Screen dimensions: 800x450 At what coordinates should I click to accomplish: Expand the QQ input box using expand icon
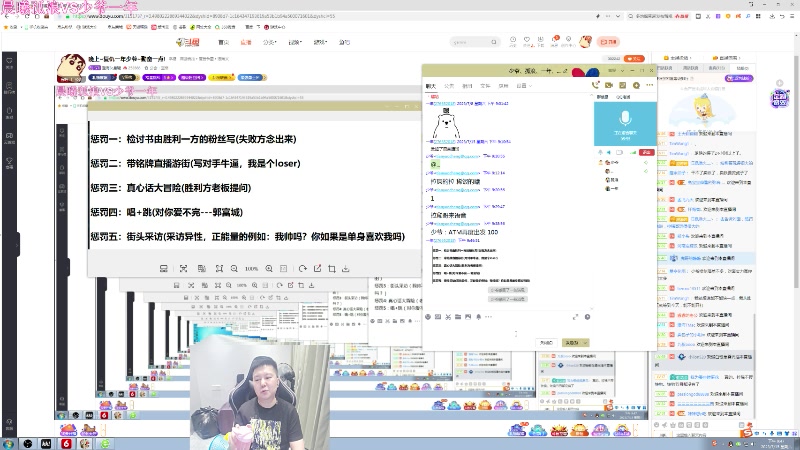pos(576,317)
